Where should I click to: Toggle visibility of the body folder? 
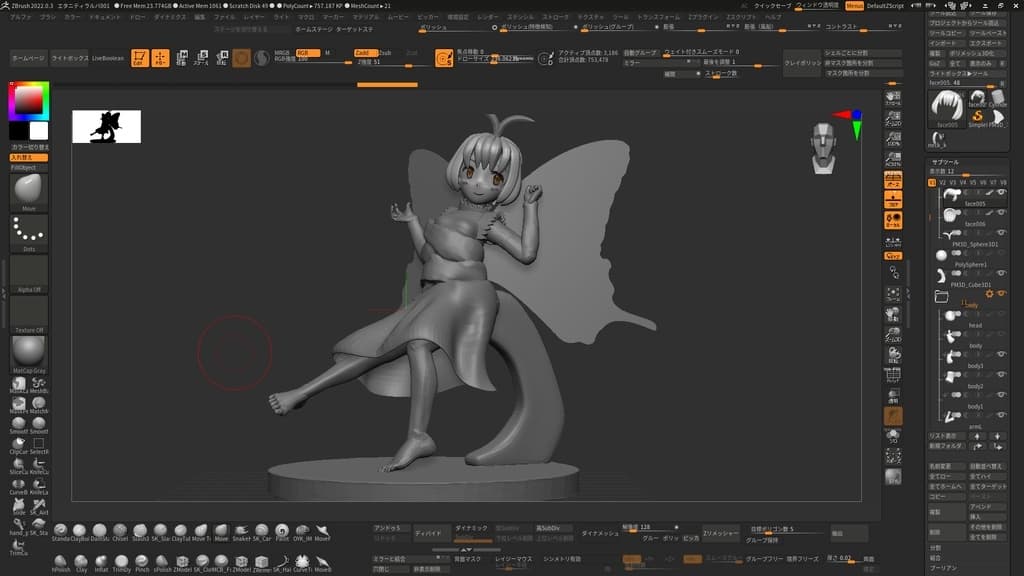coord(1001,294)
